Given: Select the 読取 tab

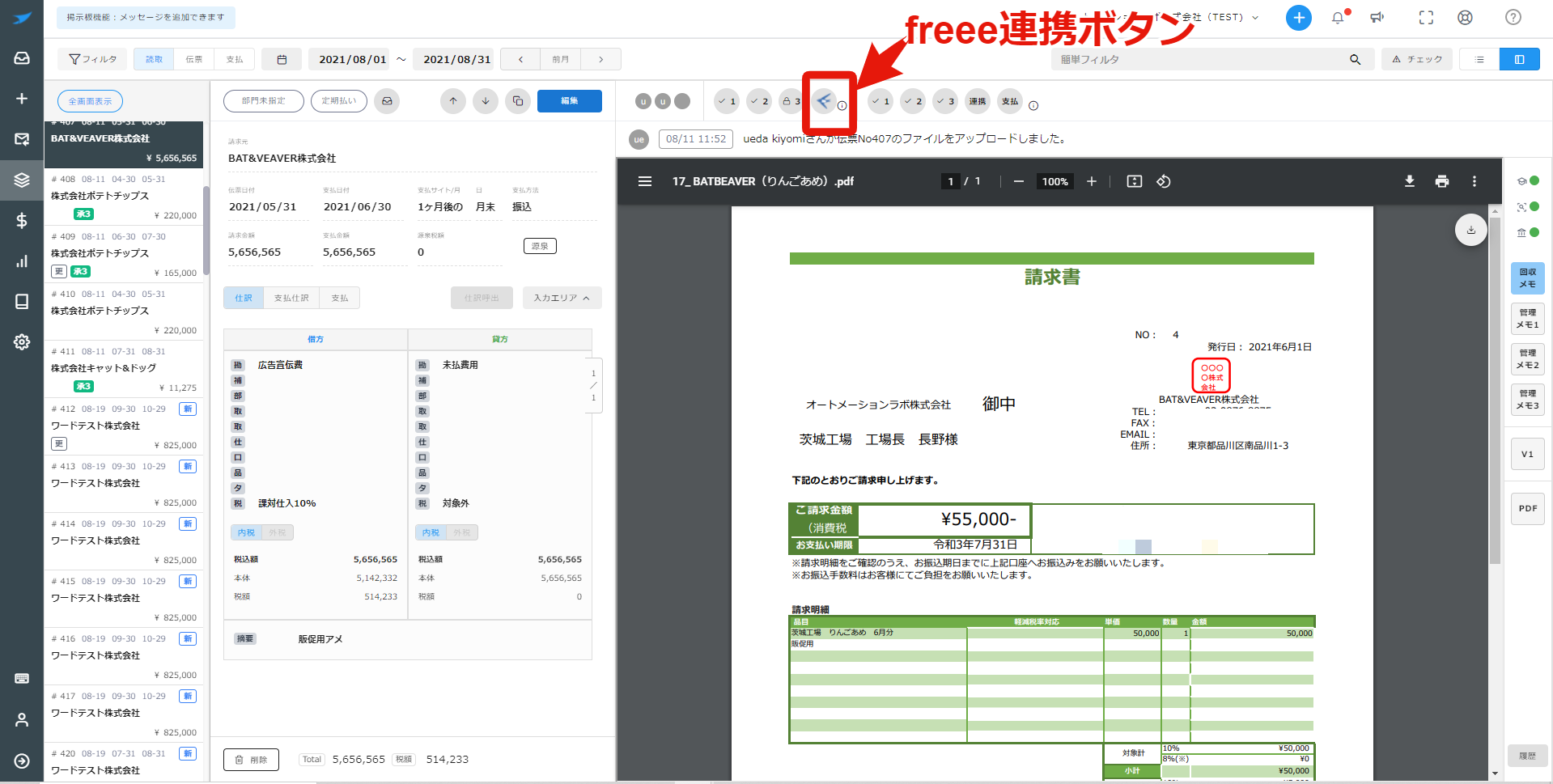Looking at the screenshot, I should pyautogui.click(x=154, y=59).
